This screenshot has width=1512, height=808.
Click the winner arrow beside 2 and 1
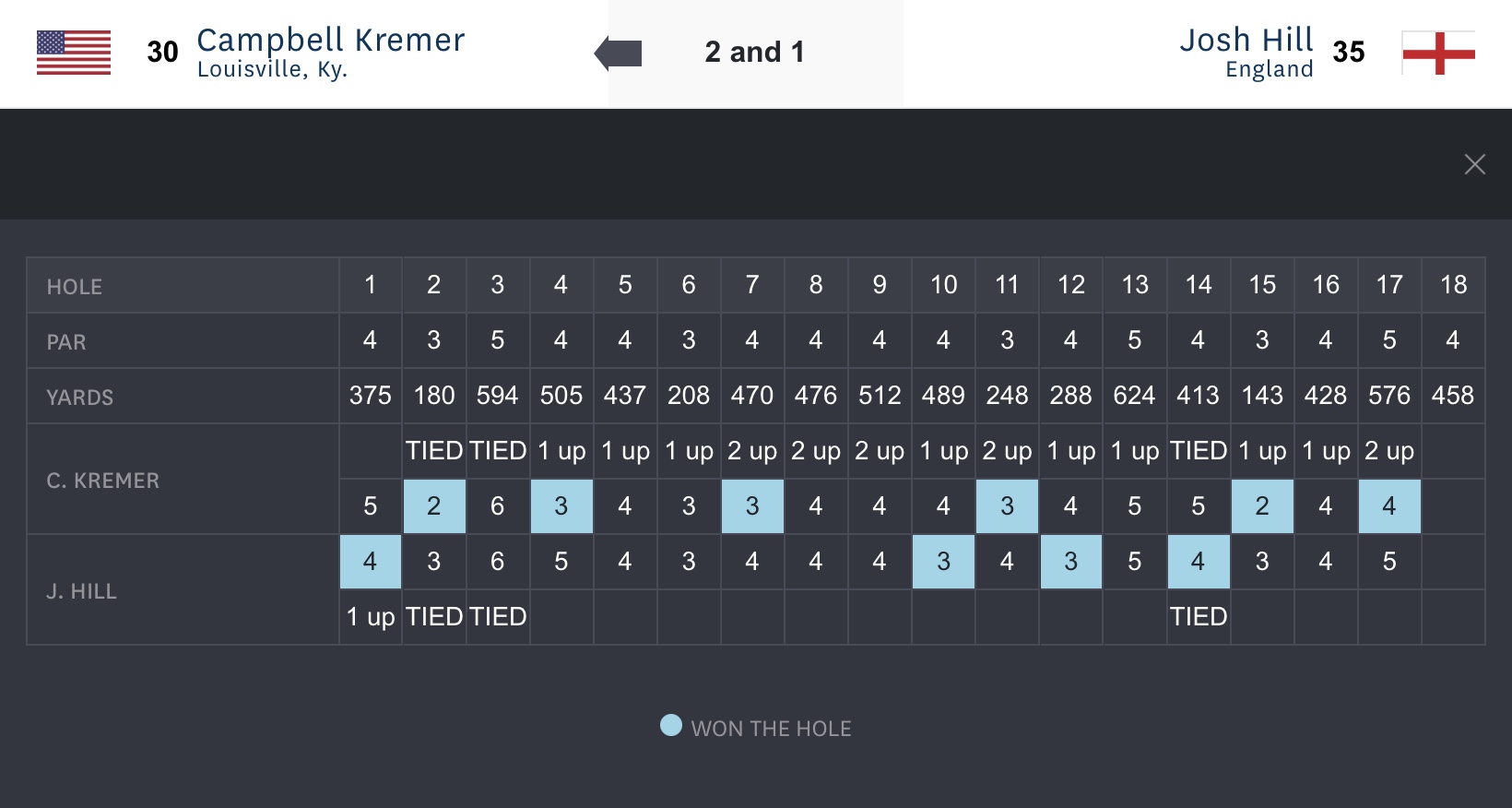pyautogui.click(x=619, y=53)
